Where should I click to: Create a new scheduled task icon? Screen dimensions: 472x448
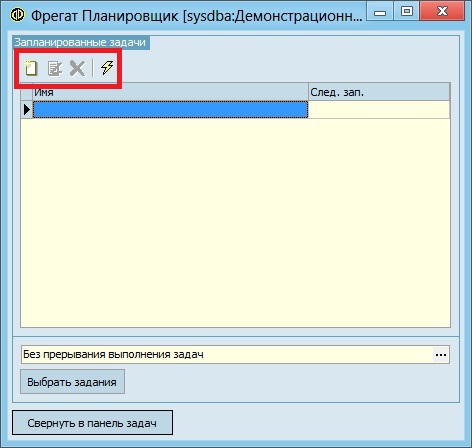point(31,68)
